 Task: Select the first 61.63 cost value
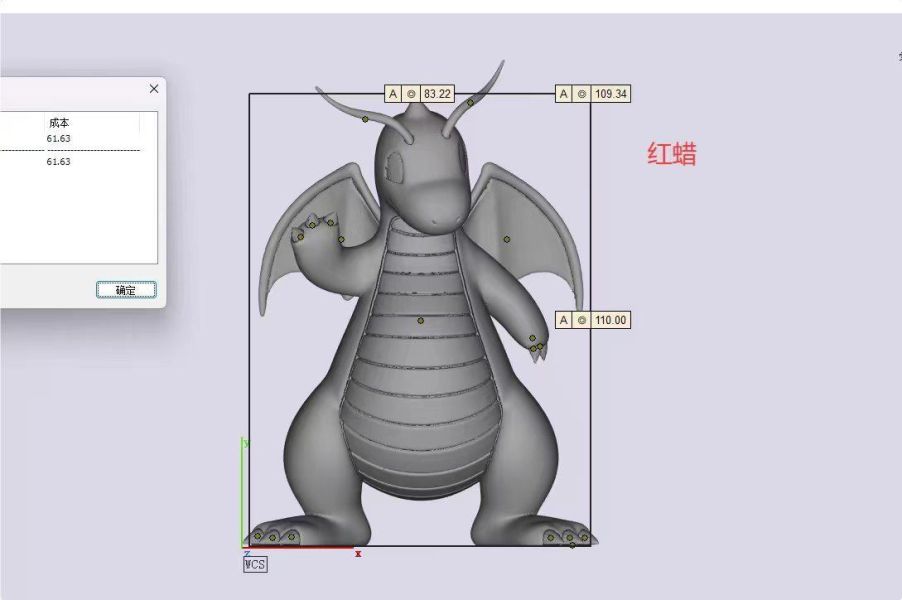59,139
